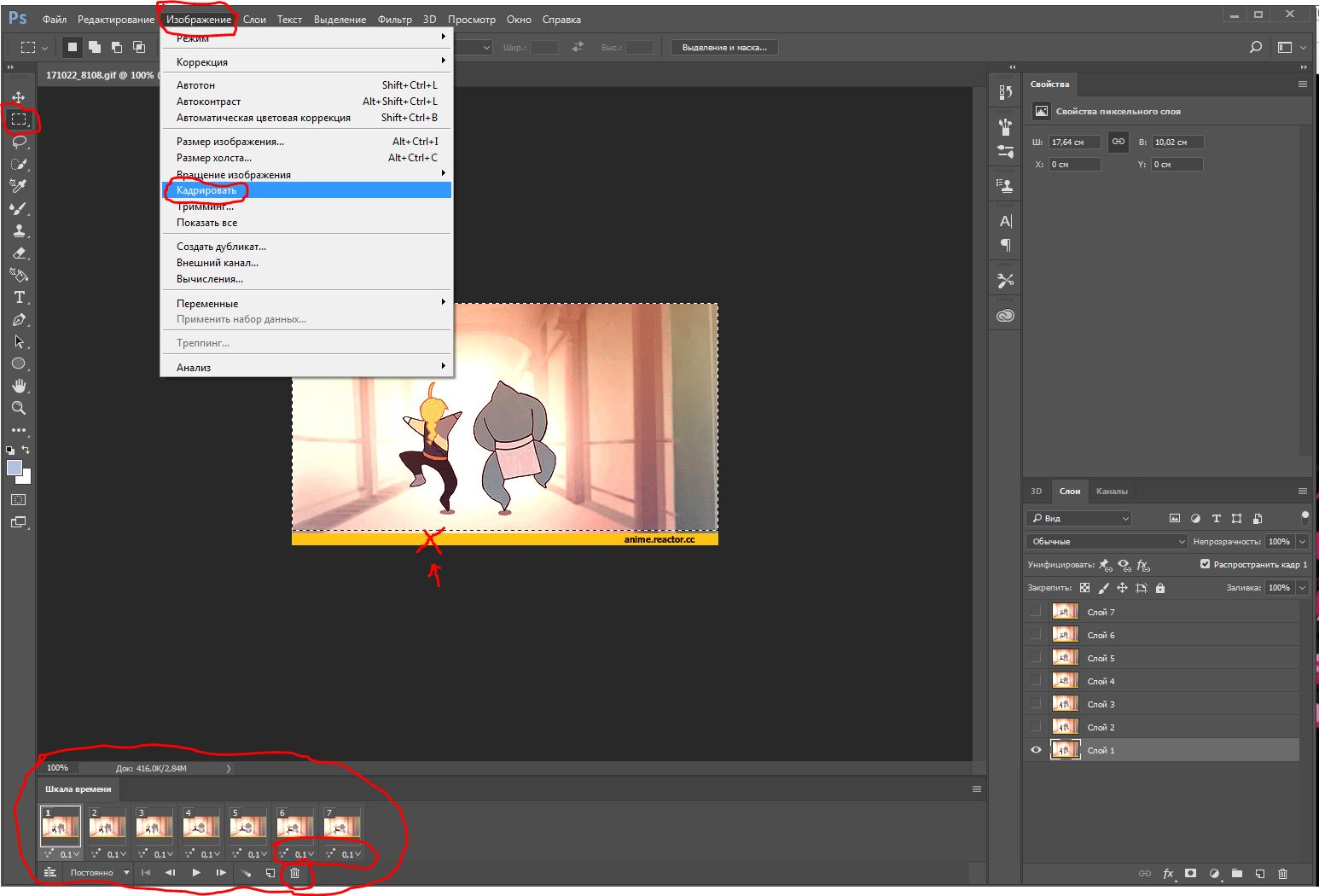Select the Eyedropper tool
1319x896 pixels.
click(x=19, y=186)
